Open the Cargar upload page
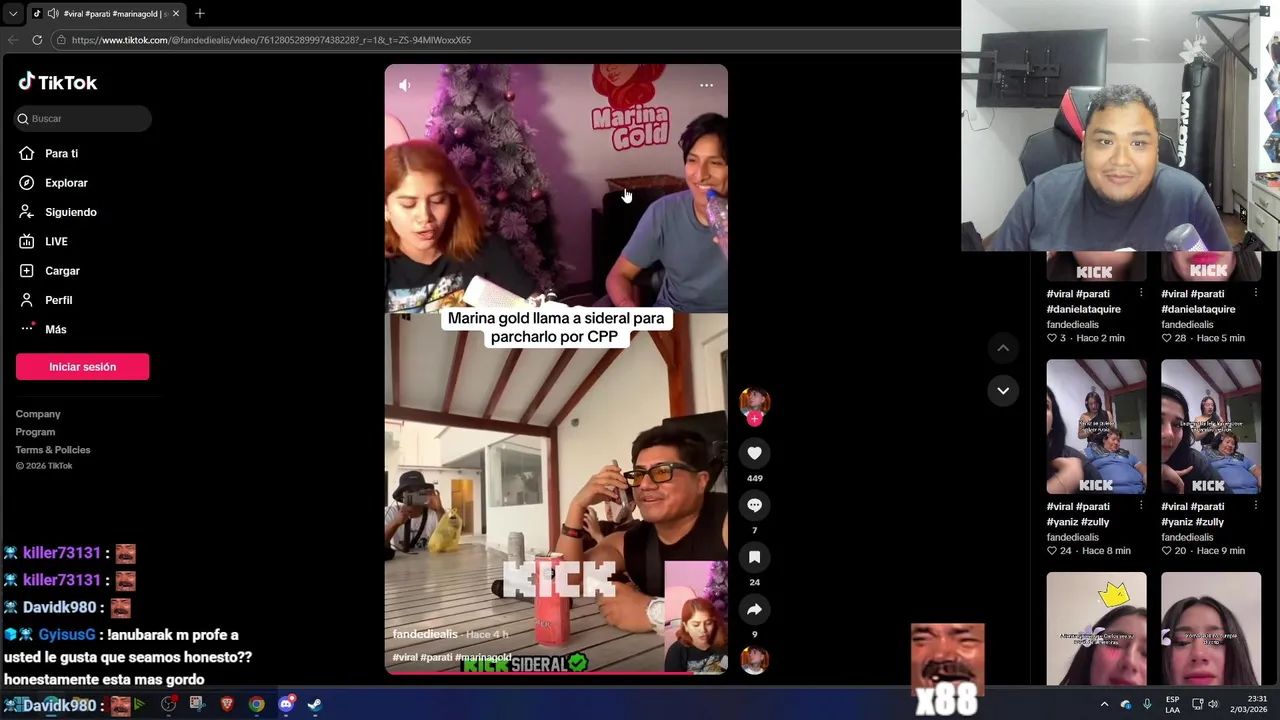Viewport: 1280px width, 720px height. tap(49, 271)
